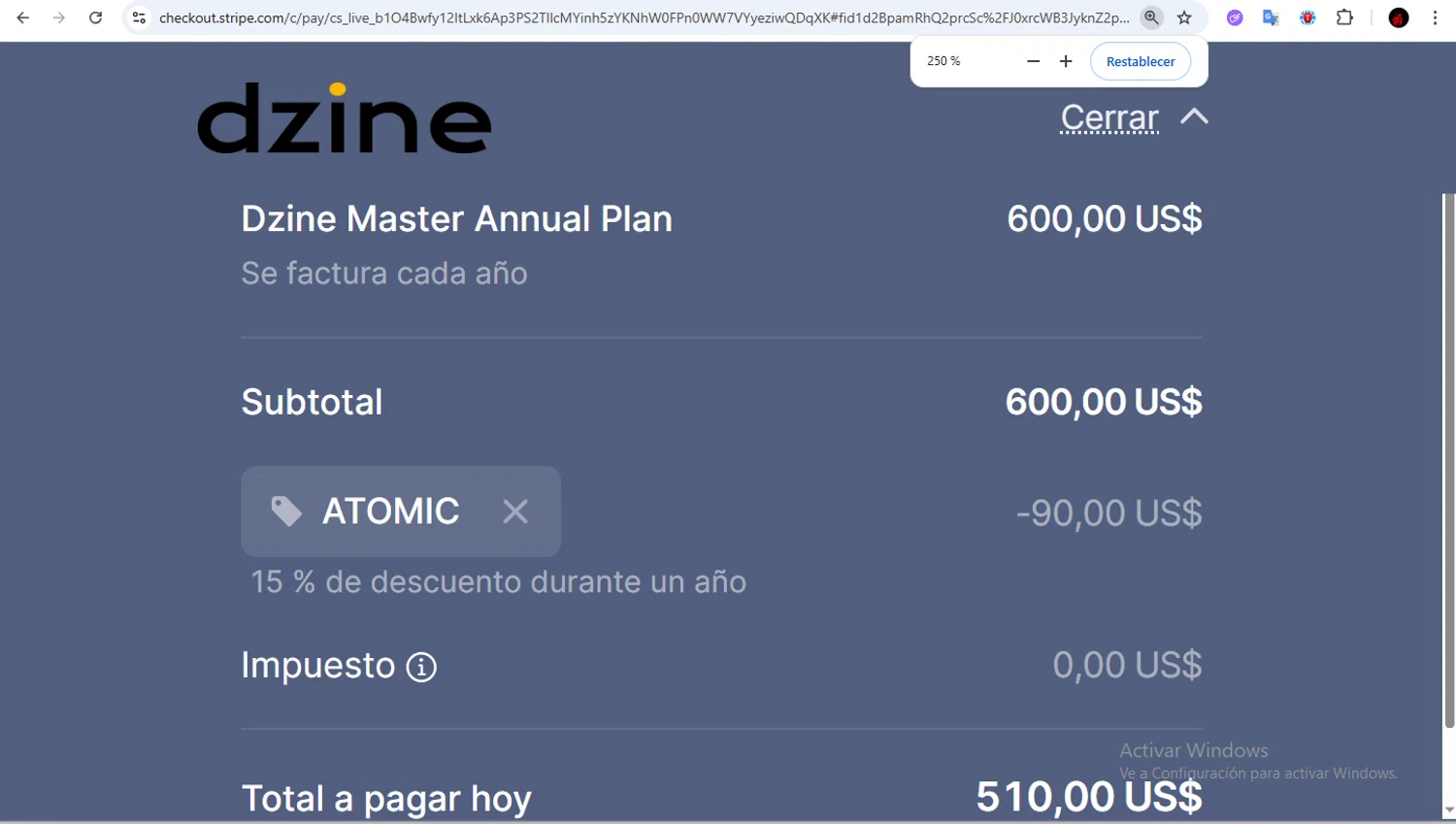1456x824 pixels.
Task: Open the Extensions puzzle menu
Action: click(x=1344, y=17)
